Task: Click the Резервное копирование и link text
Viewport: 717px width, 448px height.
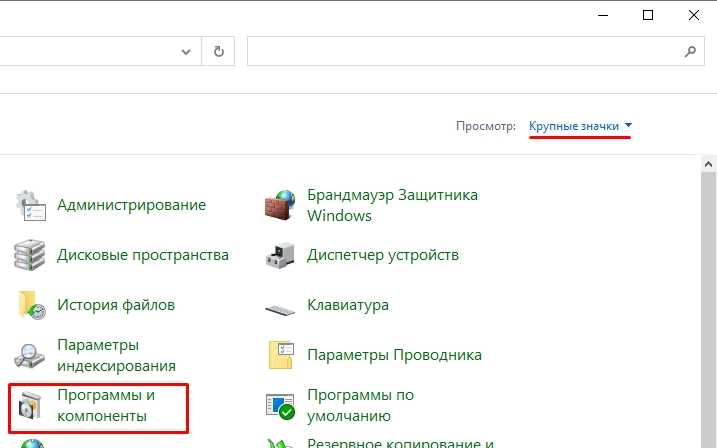Action: click(401, 443)
